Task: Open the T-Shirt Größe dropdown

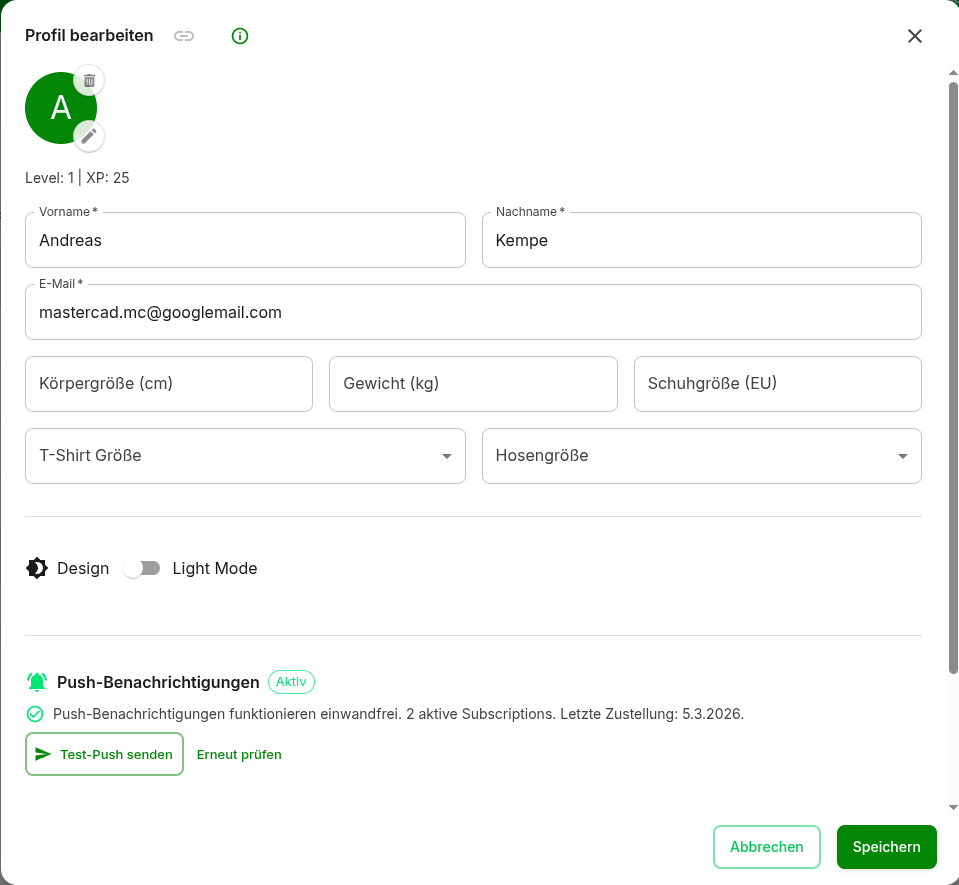Action: [x=245, y=456]
